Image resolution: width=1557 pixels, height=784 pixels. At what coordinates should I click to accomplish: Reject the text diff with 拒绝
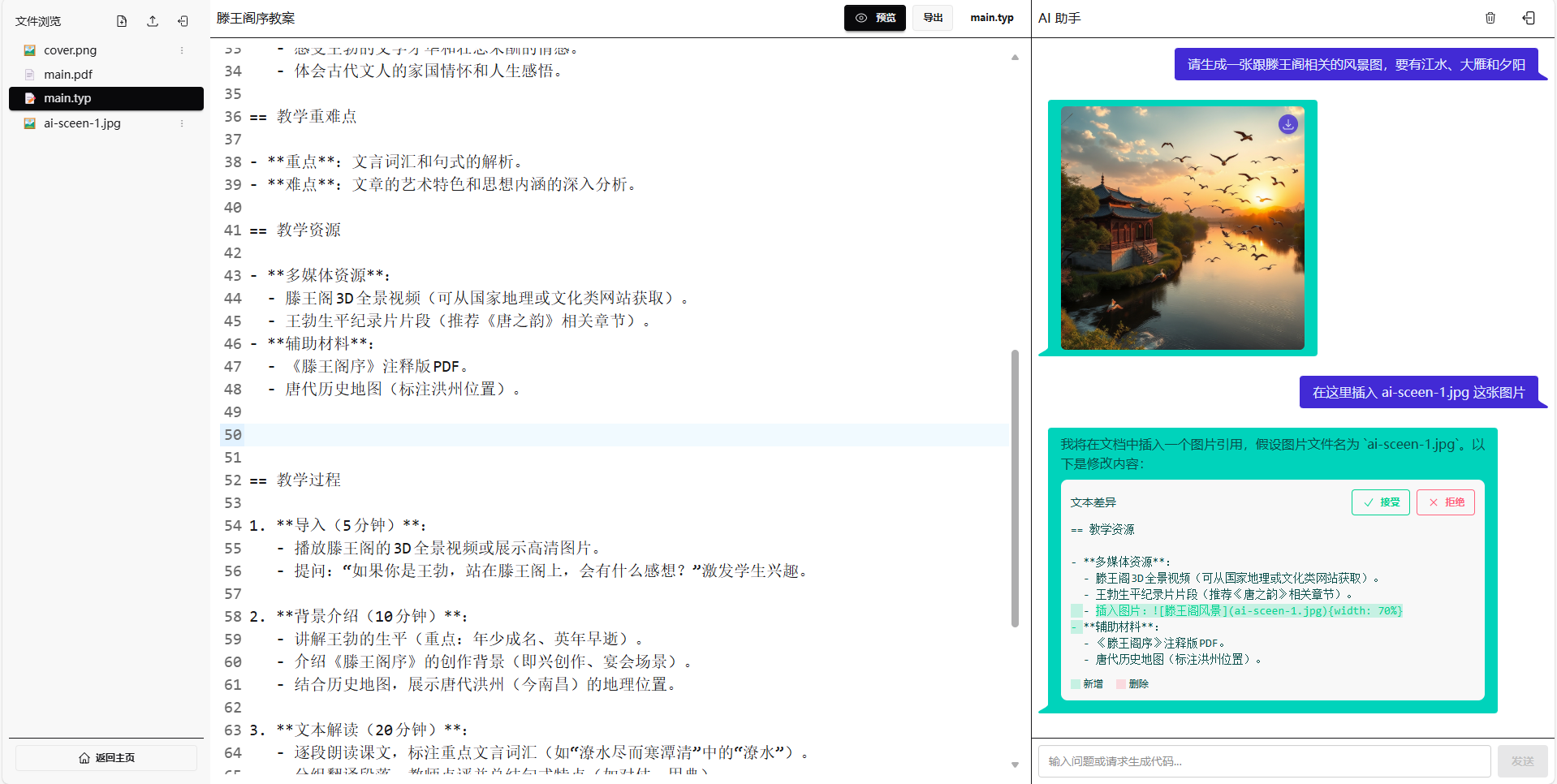pyautogui.click(x=1445, y=502)
